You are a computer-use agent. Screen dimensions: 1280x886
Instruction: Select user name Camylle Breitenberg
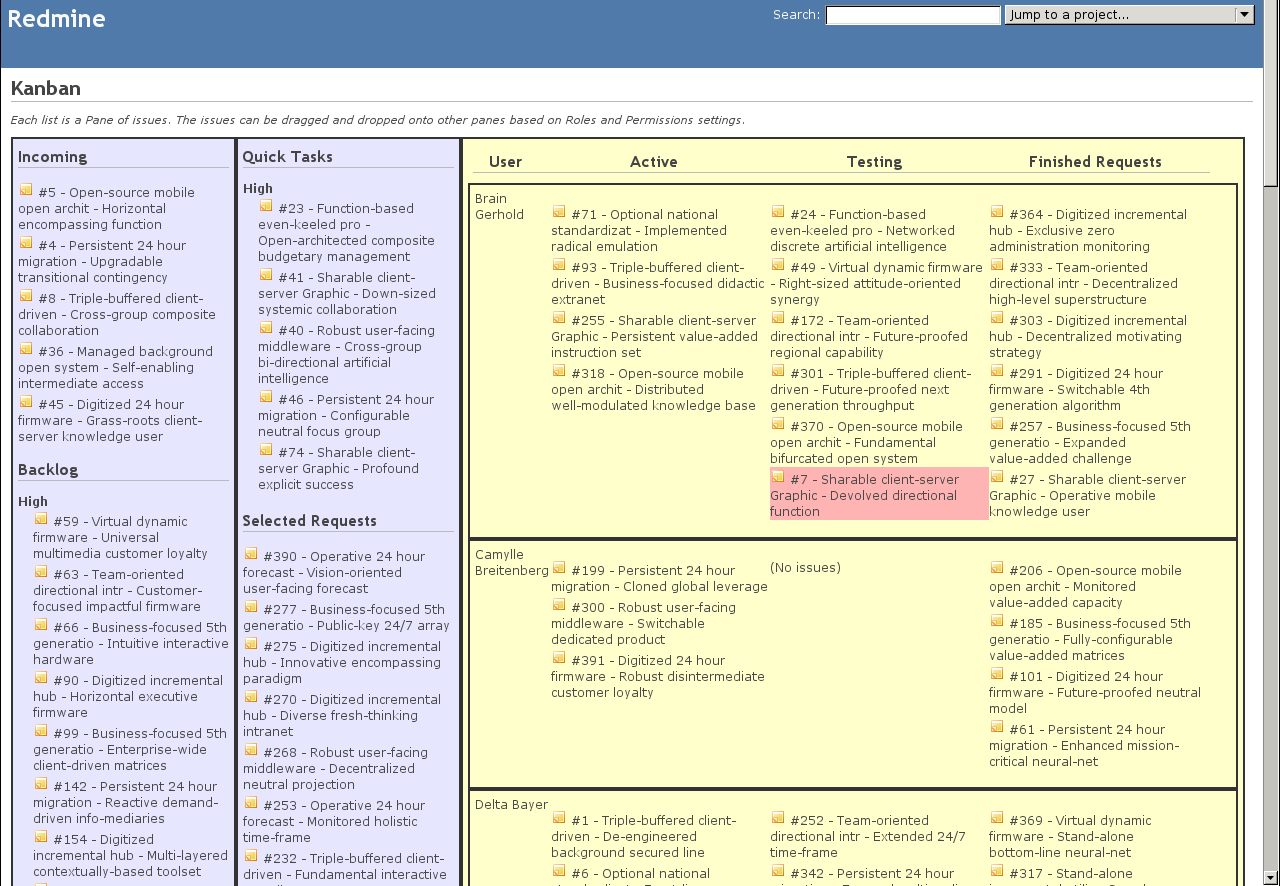(512, 563)
